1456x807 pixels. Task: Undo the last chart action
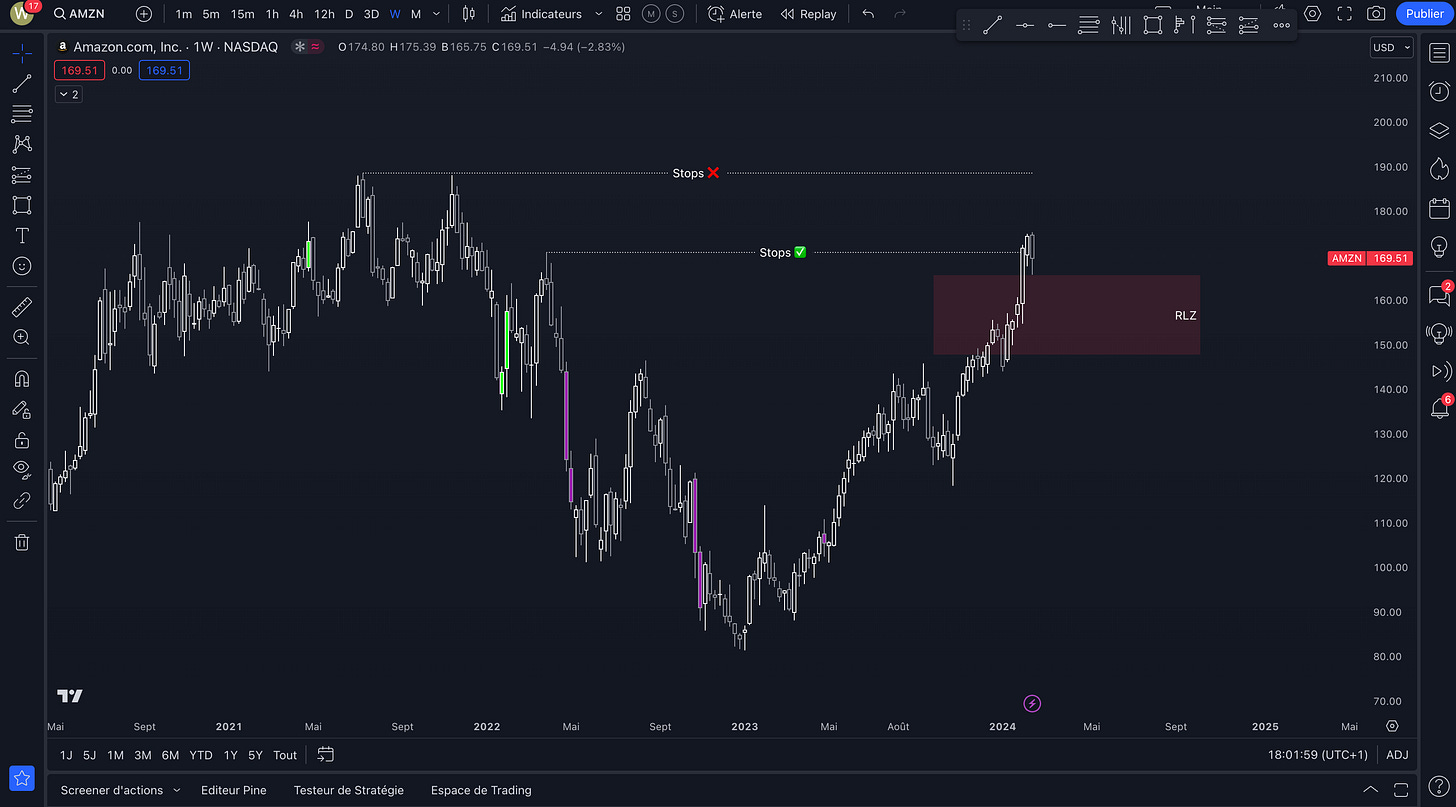[867, 14]
